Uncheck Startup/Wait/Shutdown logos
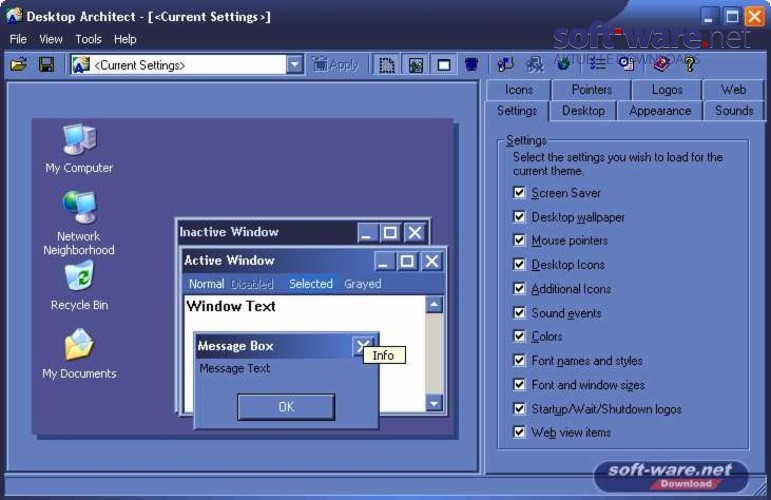This screenshot has width=771, height=500. (519, 408)
